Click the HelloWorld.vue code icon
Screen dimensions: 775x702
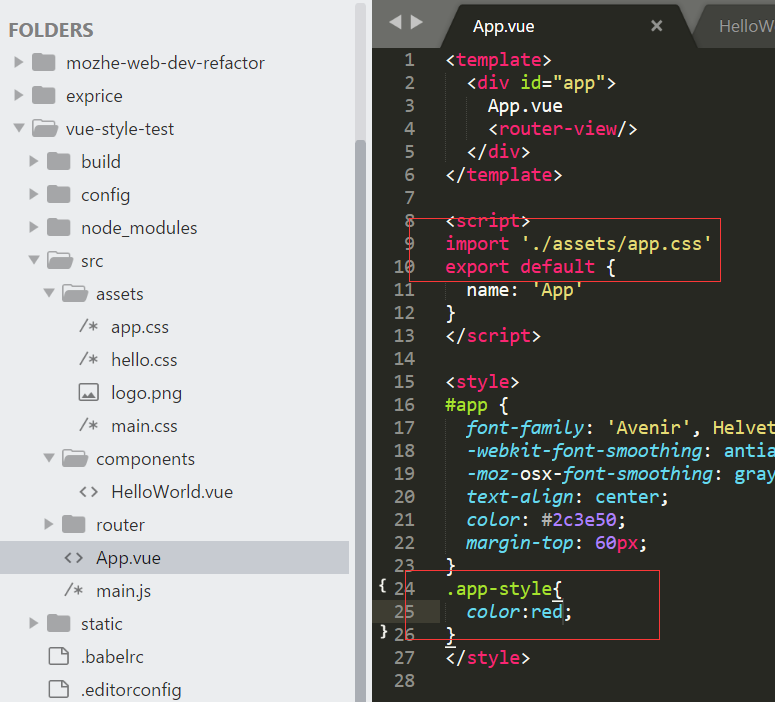click(x=88, y=492)
